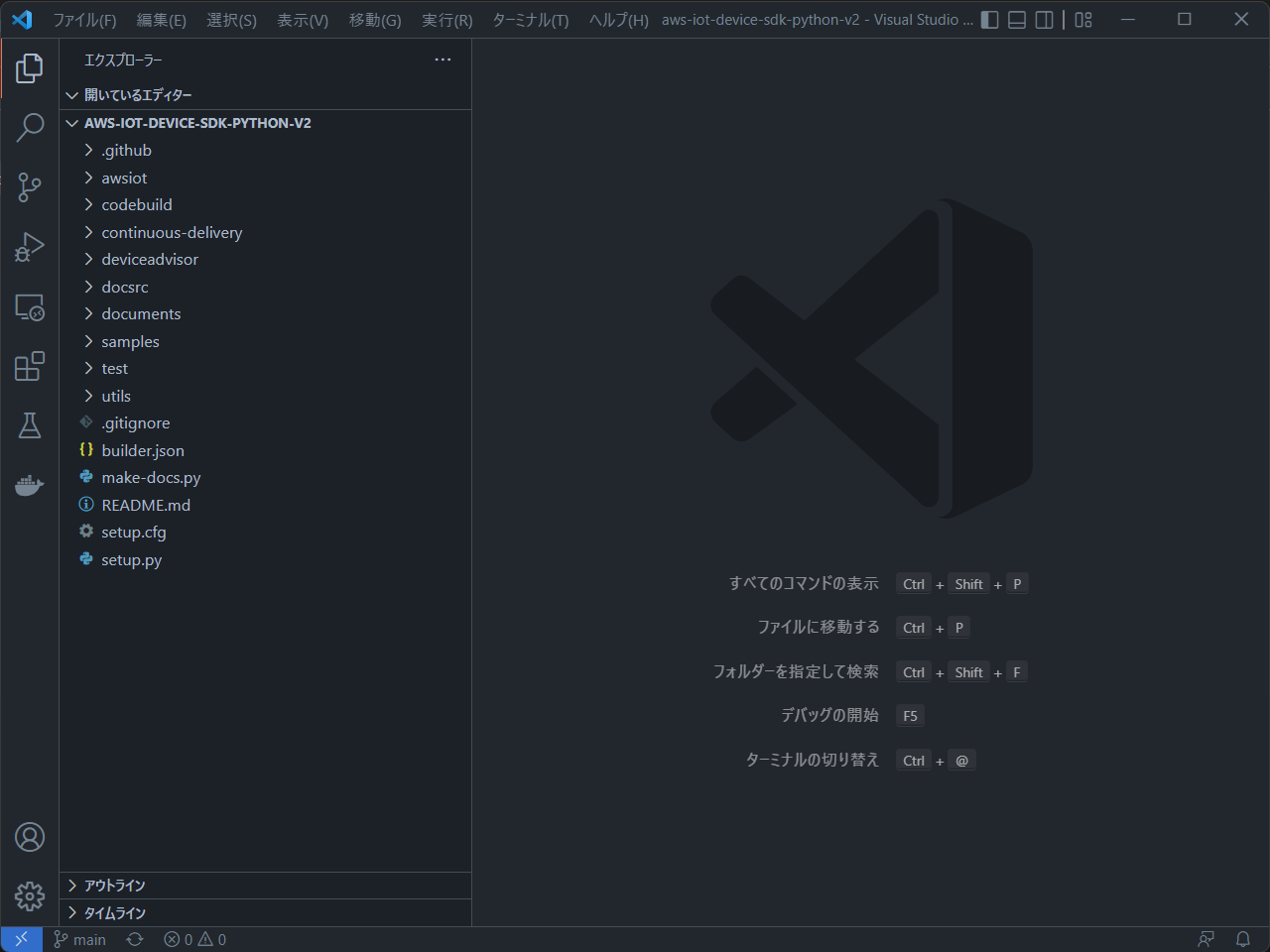Click errors and warnings count in status bar
This screenshot has width=1270, height=952.
pyautogui.click(x=195, y=939)
